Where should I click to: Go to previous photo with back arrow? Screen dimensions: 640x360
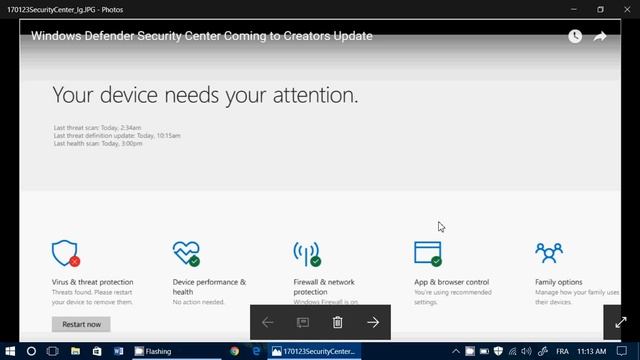[268, 322]
